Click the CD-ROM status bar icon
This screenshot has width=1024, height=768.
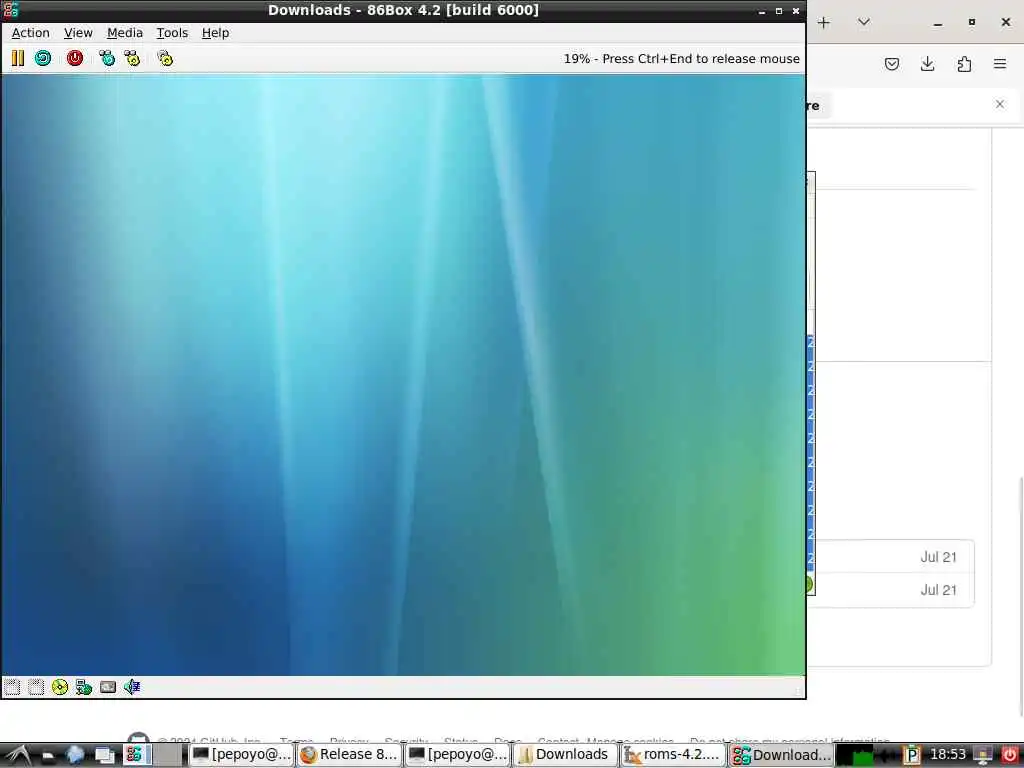[59, 687]
